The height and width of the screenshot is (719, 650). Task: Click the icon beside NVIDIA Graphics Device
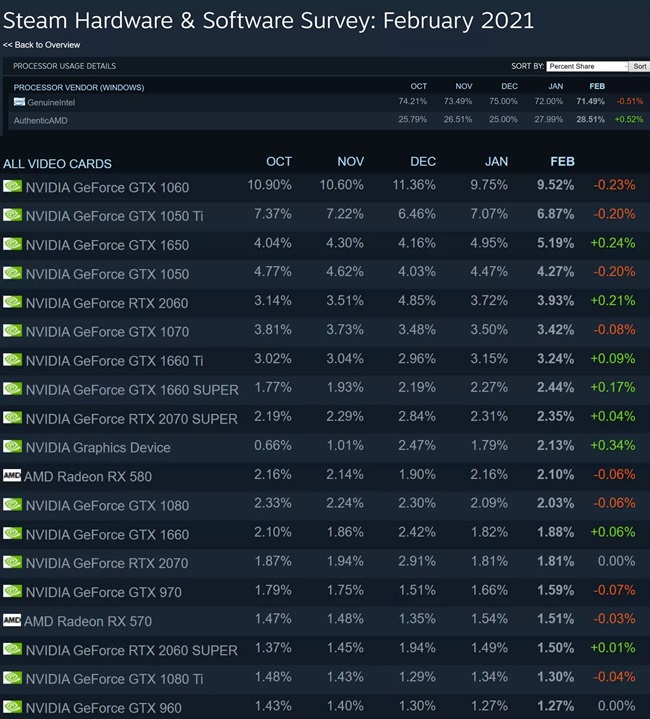click(12, 447)
